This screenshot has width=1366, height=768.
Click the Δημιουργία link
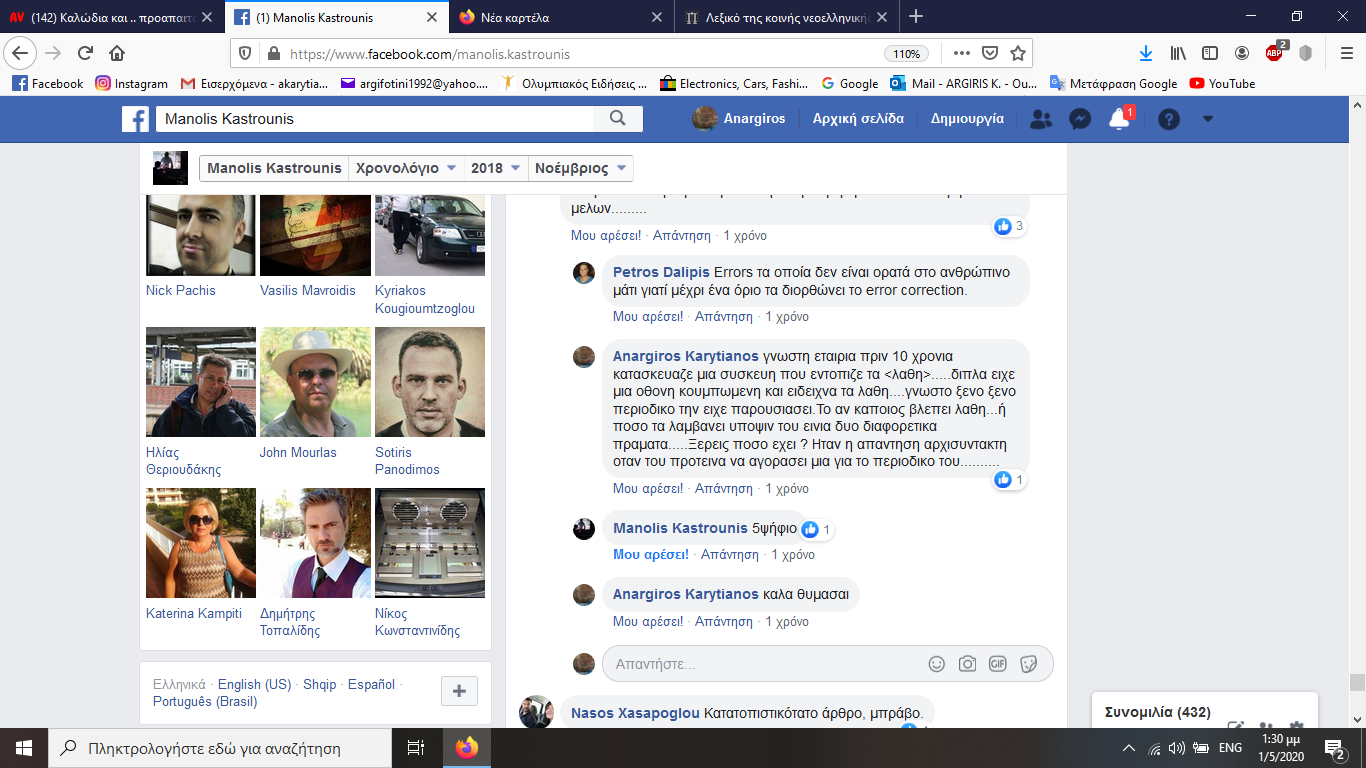point(967,119)
